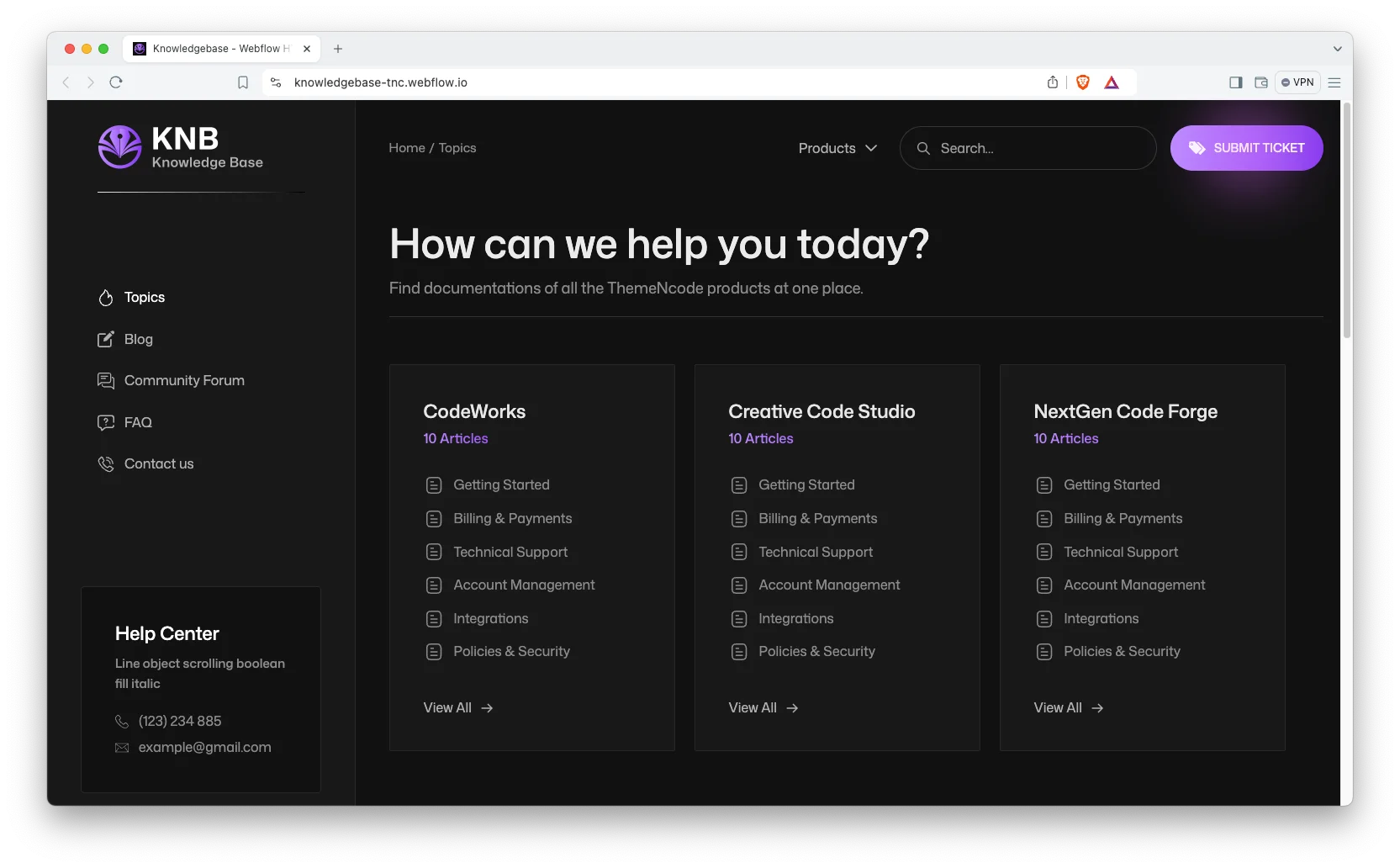
Task: Open the browser hamburger menu
Action: click(1334, 82)
